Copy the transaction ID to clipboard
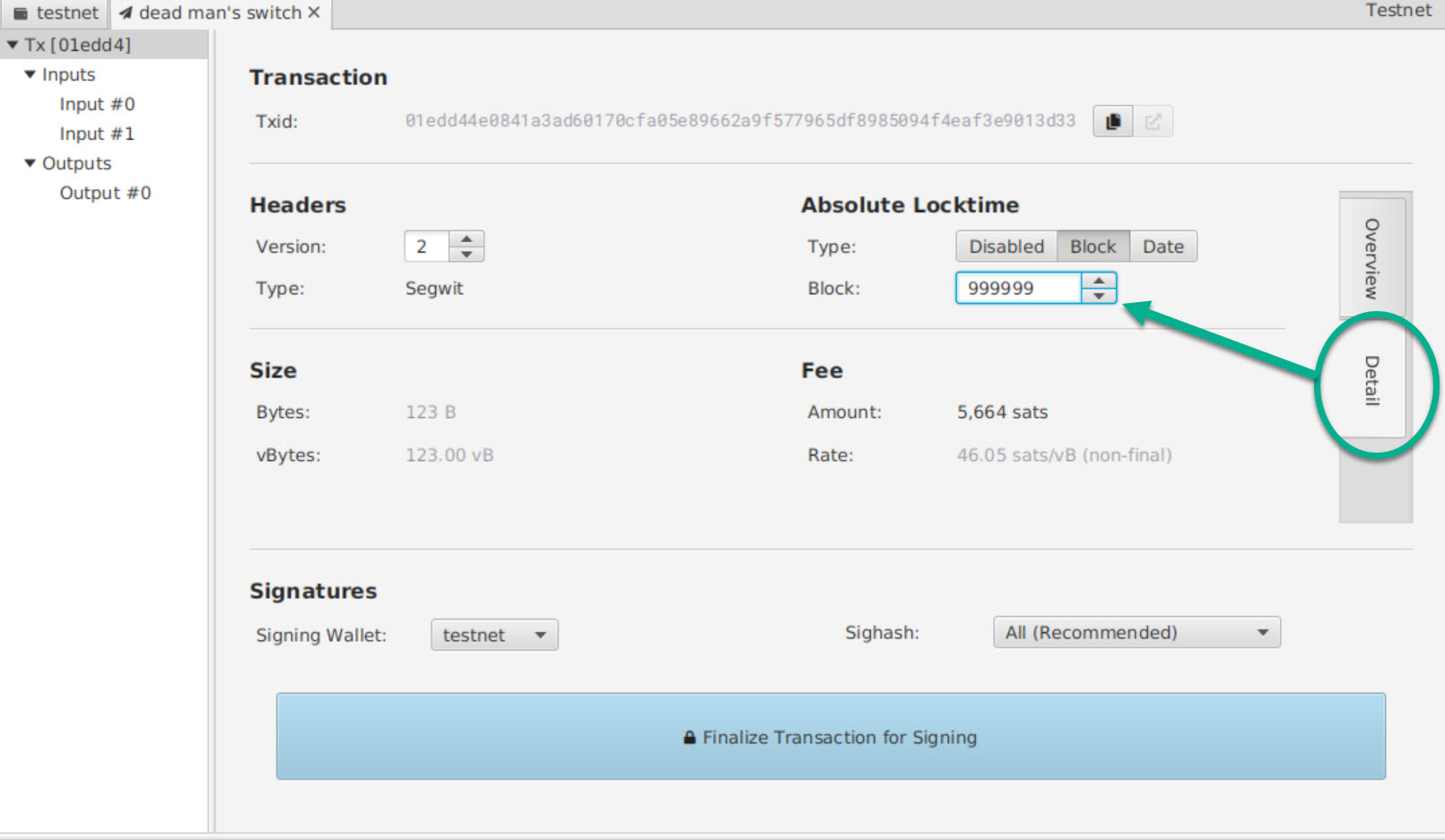 [x=1112, y=121]
